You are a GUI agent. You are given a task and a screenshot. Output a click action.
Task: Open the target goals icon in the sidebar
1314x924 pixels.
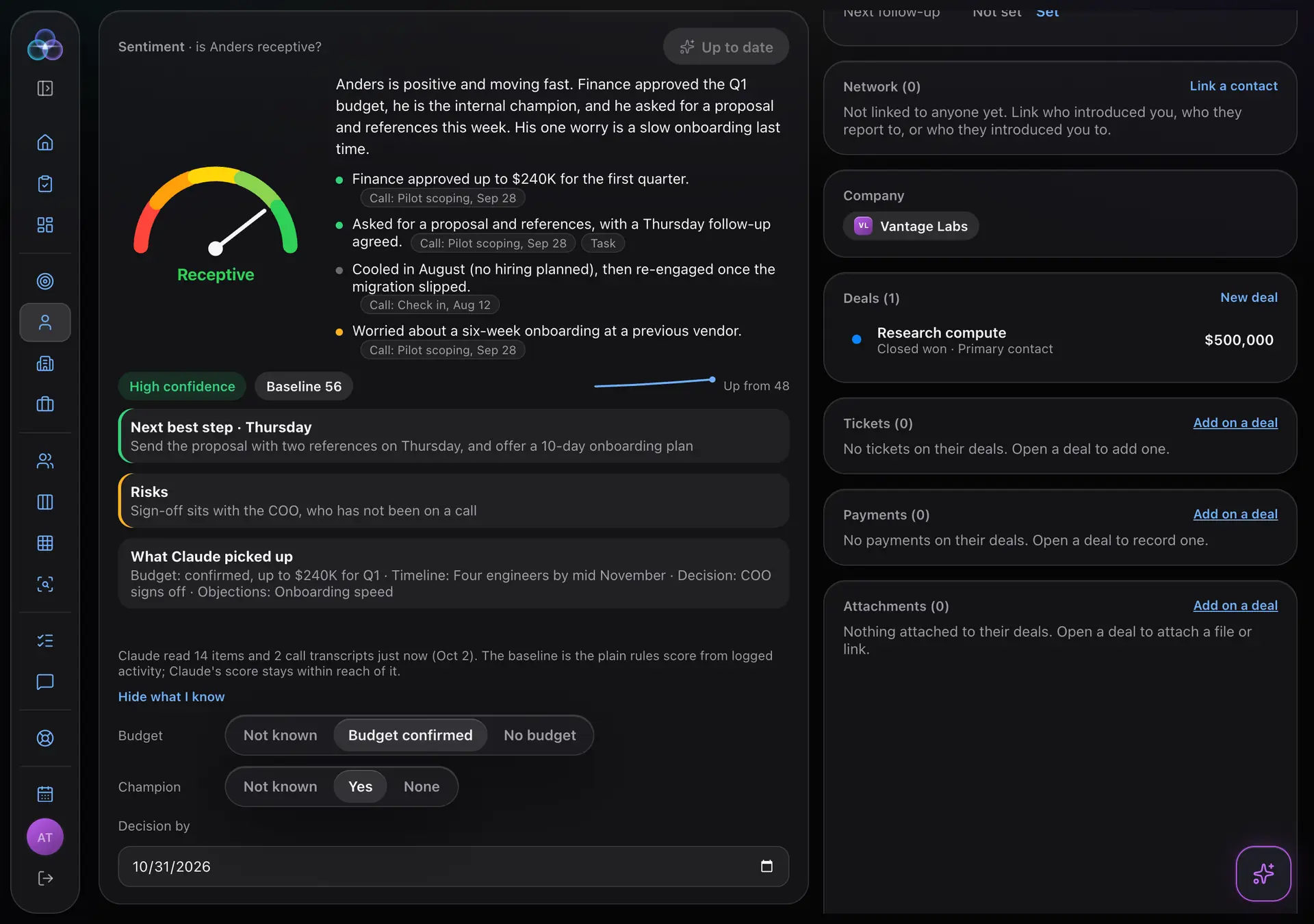click(45, 281)
